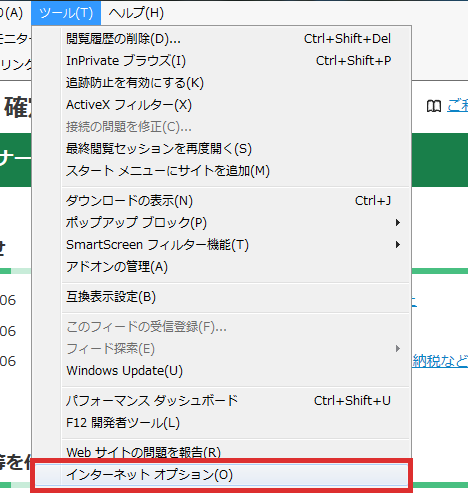Click greyed 接続の問題を修正(C)... entry

[222, 127]
